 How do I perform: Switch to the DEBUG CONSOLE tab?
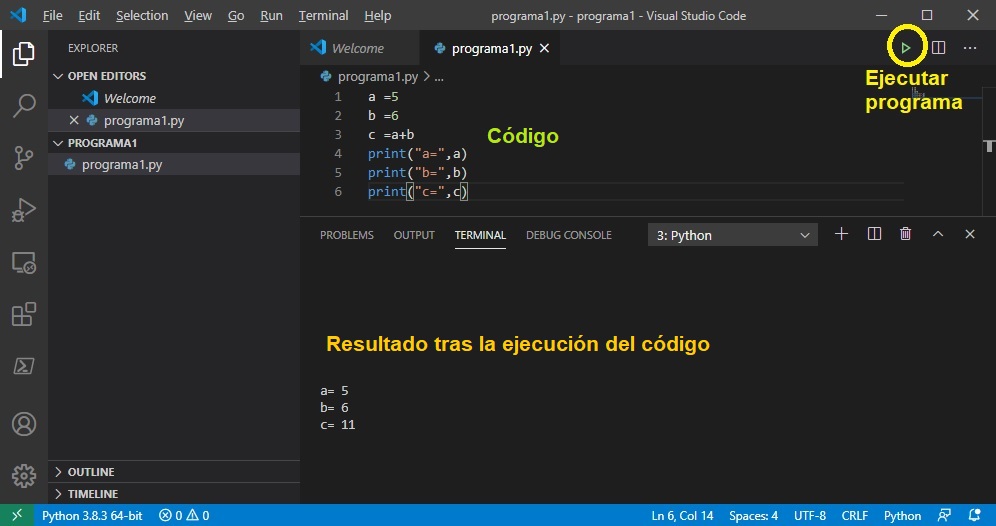coord(568,235)
